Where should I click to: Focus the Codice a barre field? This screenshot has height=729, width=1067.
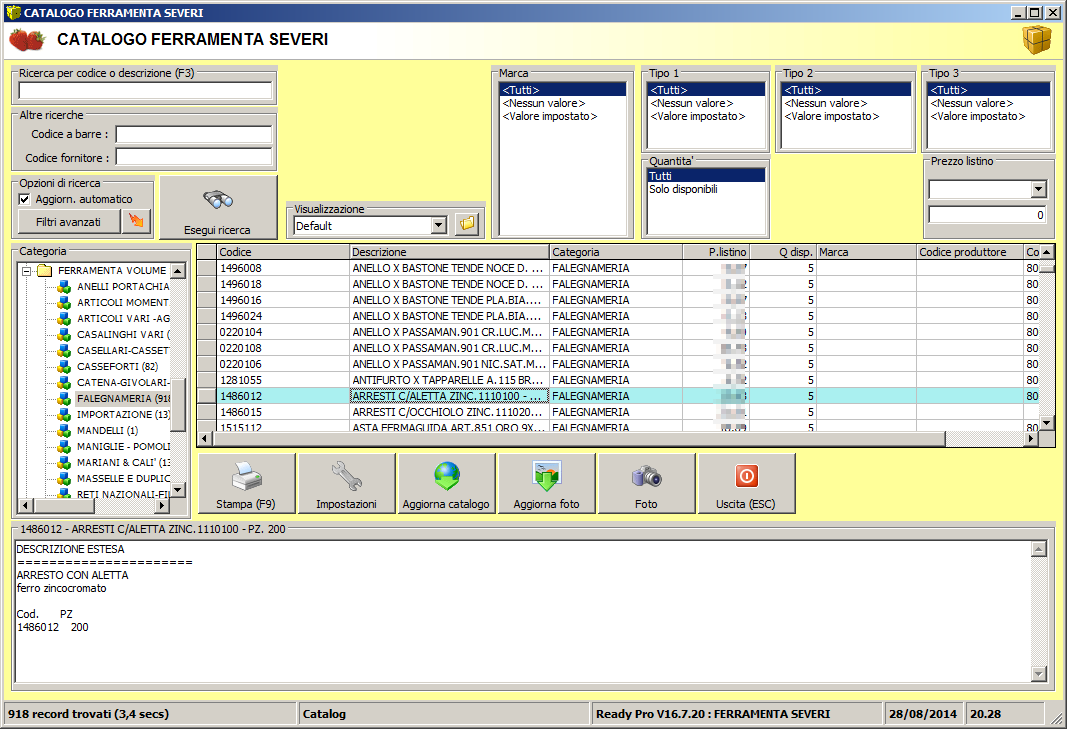194,134
